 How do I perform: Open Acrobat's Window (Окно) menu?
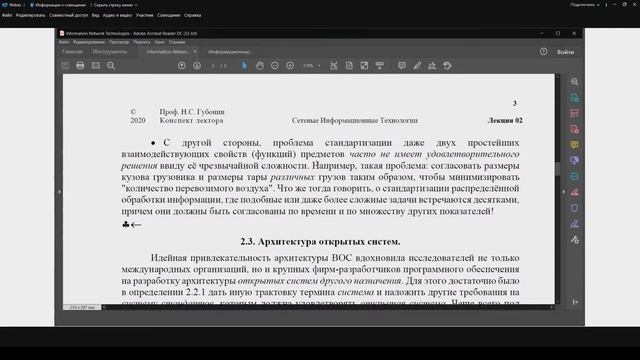[x=159, y=42]
